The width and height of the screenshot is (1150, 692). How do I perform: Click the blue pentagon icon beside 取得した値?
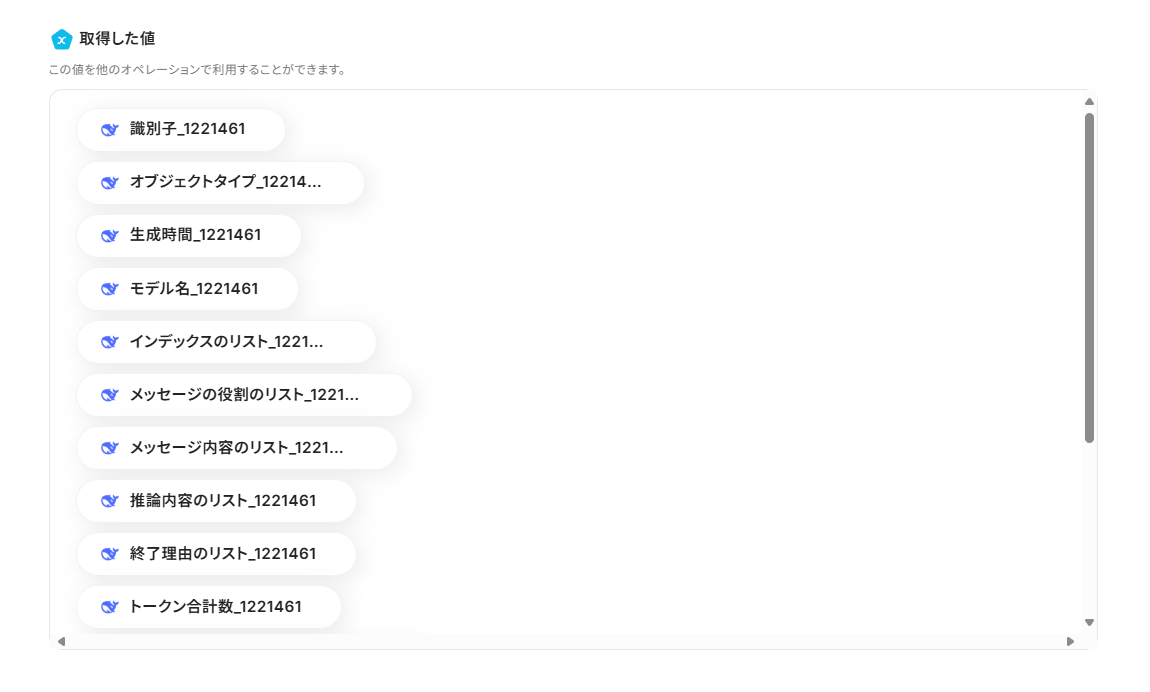62,39
